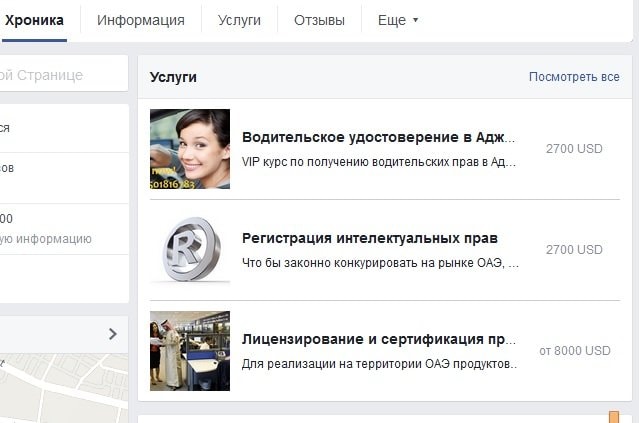This screenshot has height=423, width=639.
Task: Click the right chevron arrow above the map
Action: point(113,334)
